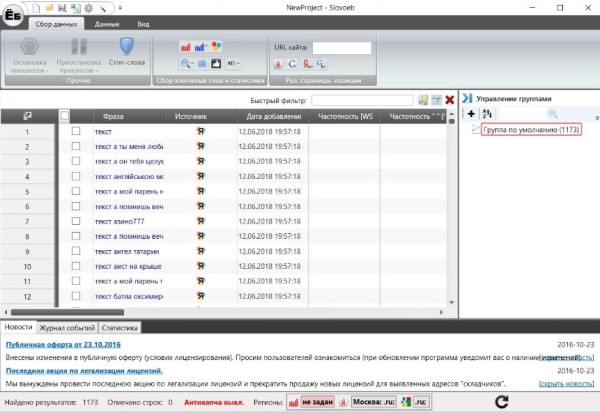600x413 pixels.
Task: Click the Антикапча выкл. status text
Action: click(214, 402)
